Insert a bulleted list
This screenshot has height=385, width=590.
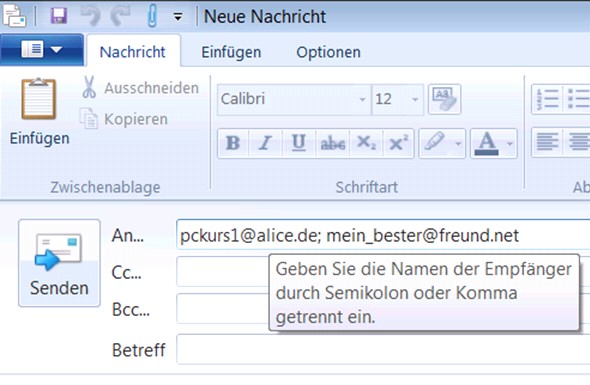pos(577,99)
